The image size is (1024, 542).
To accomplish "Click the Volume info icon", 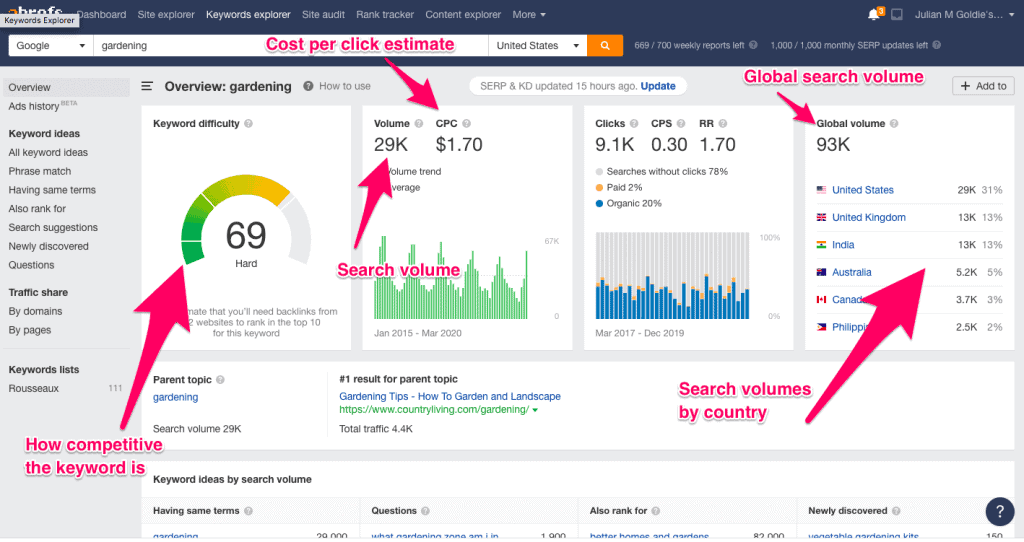I will click(419, 123).
